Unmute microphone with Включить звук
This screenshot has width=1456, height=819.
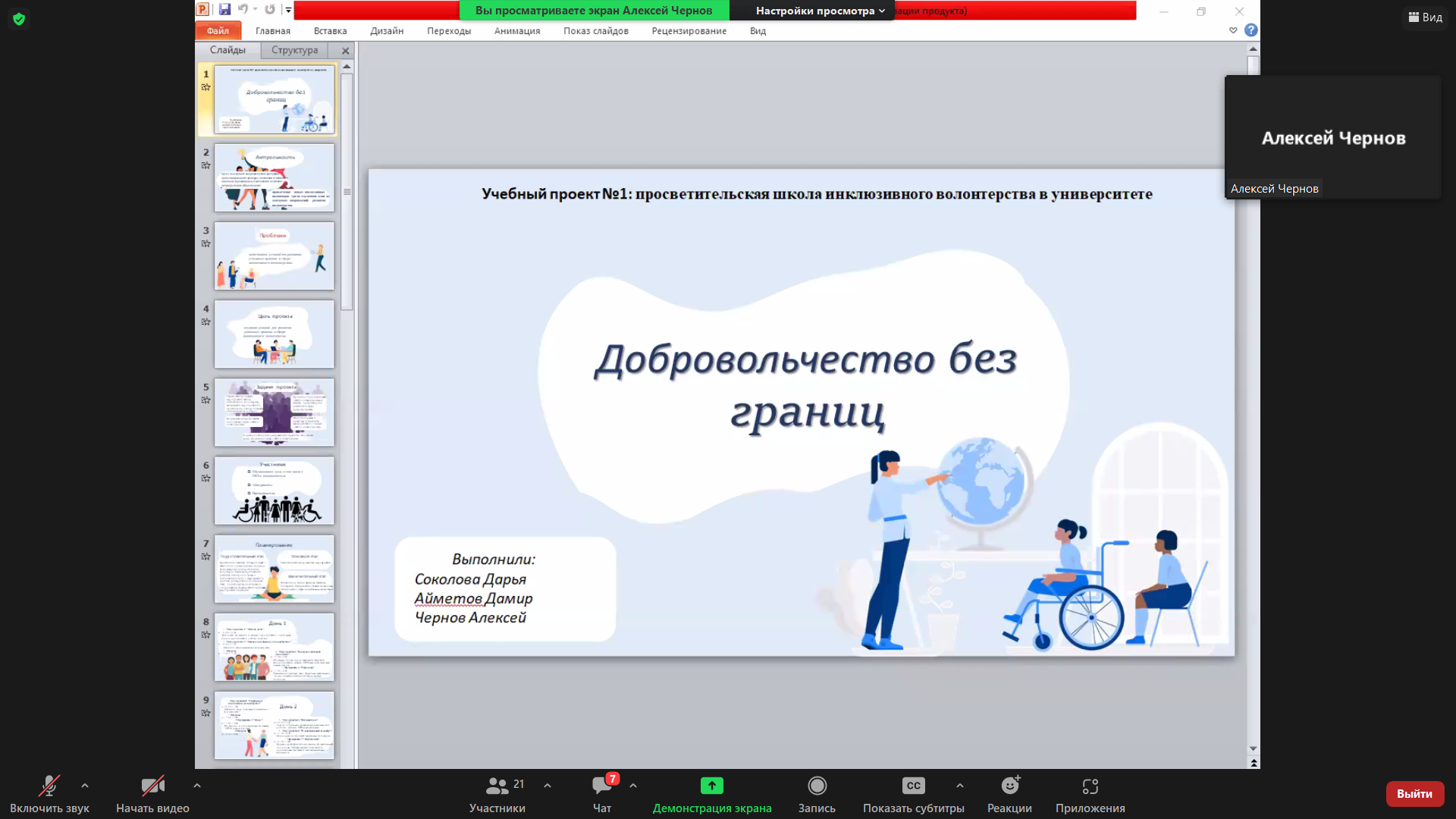49,793
